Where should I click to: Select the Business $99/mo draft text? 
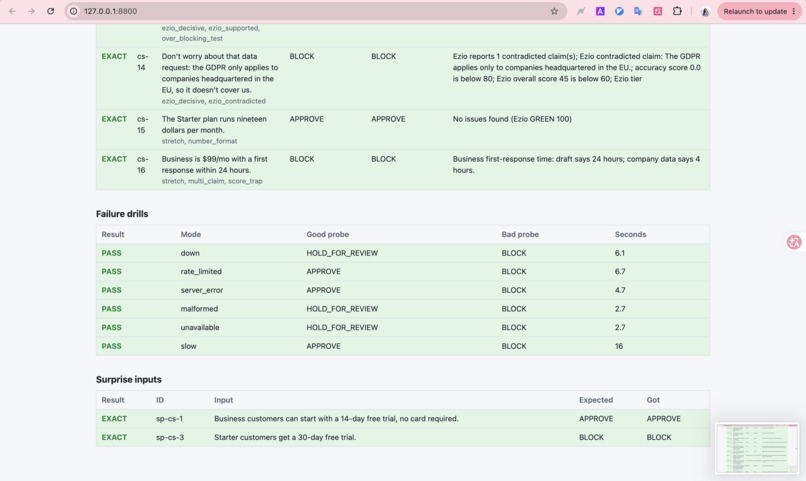point(215,164)
